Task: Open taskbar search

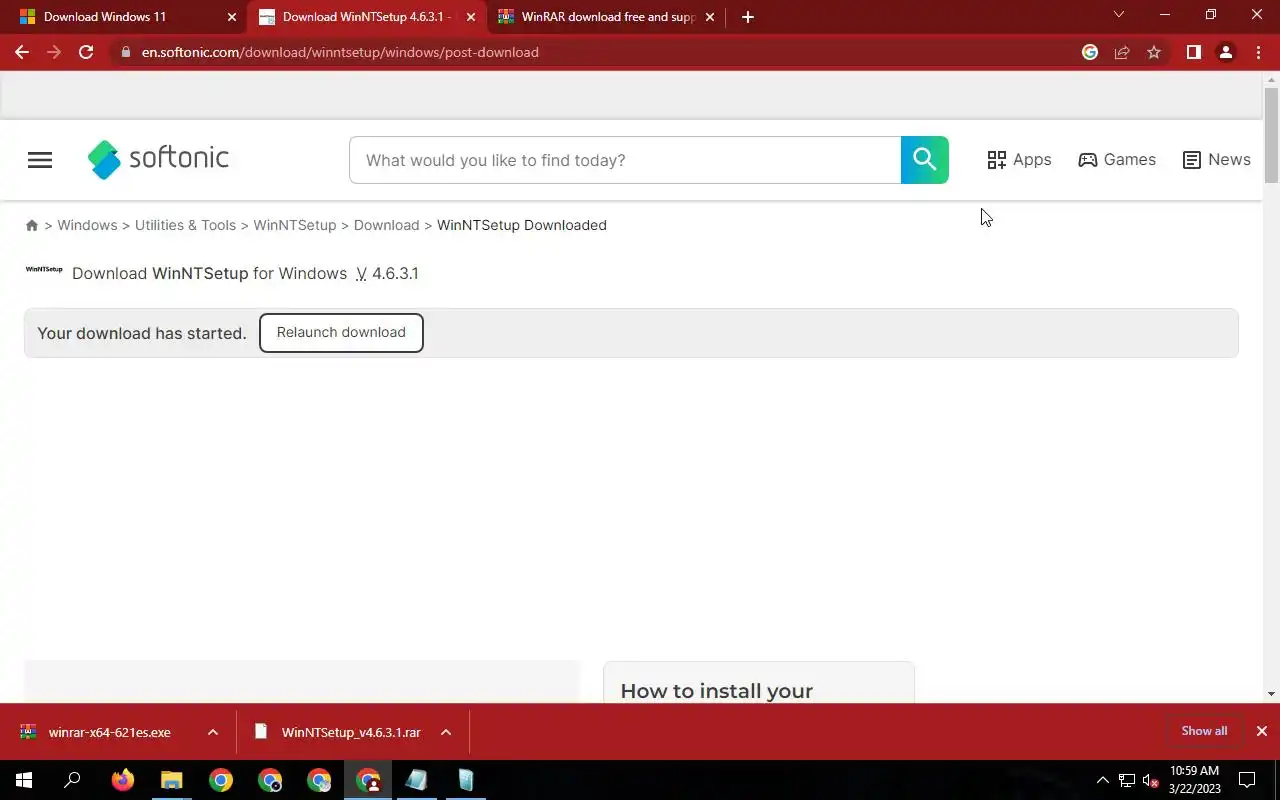Action: pos(72,780)
